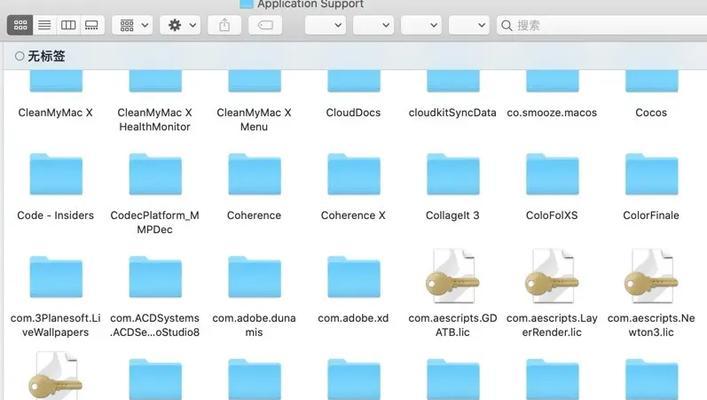Screen dimensions: 707x400
Task: Select the CleanMyMac X Menu folder
Action: click(254, 81)
